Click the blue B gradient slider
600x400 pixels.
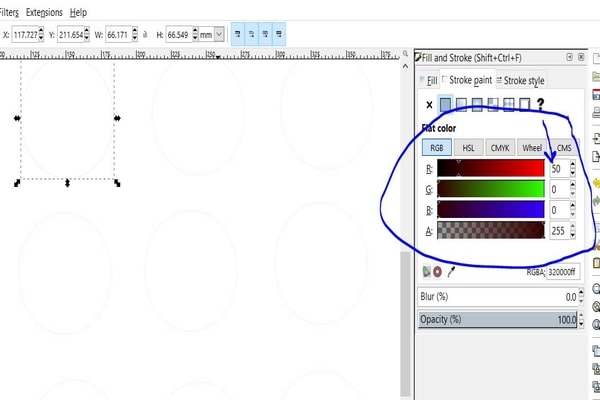point(491,210)
